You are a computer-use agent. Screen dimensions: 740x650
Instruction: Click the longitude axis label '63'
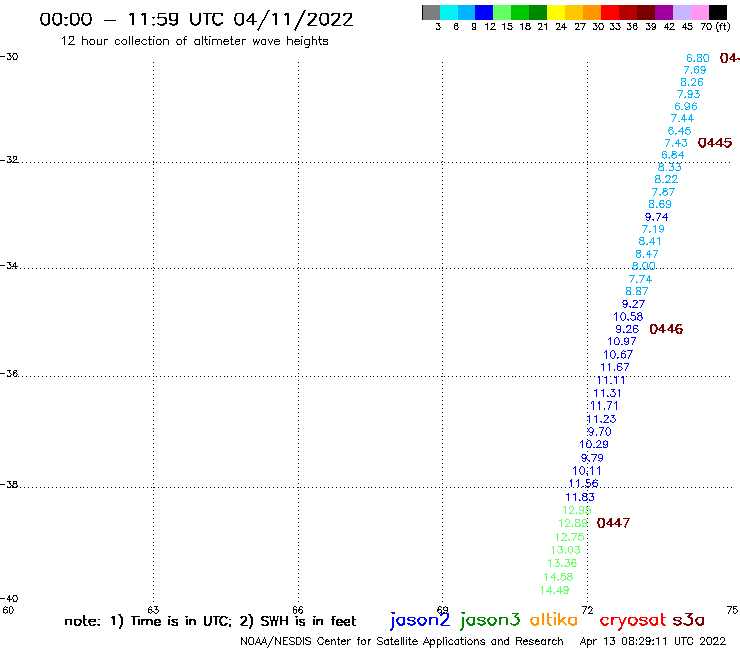pos(153,610)
